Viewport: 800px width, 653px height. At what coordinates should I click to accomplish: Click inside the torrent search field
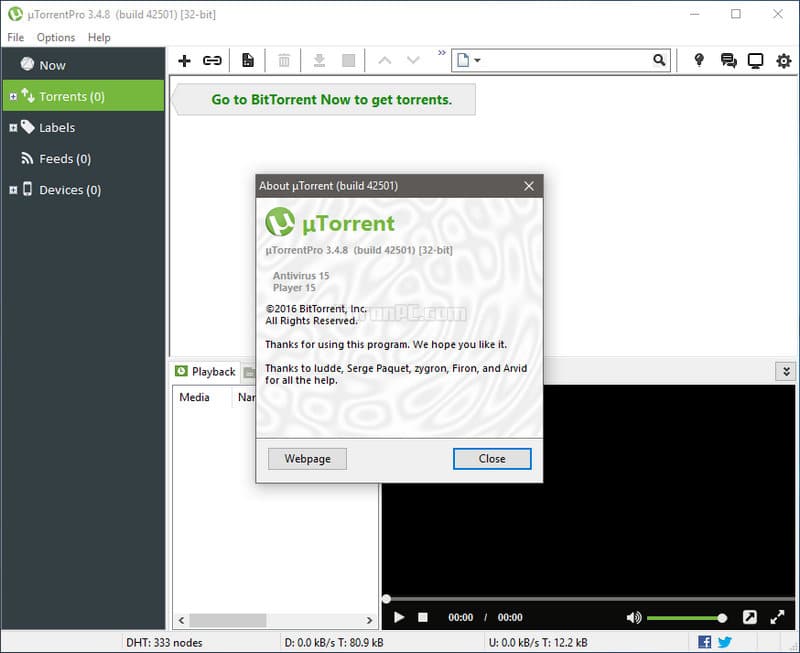(x=560, y=60)
